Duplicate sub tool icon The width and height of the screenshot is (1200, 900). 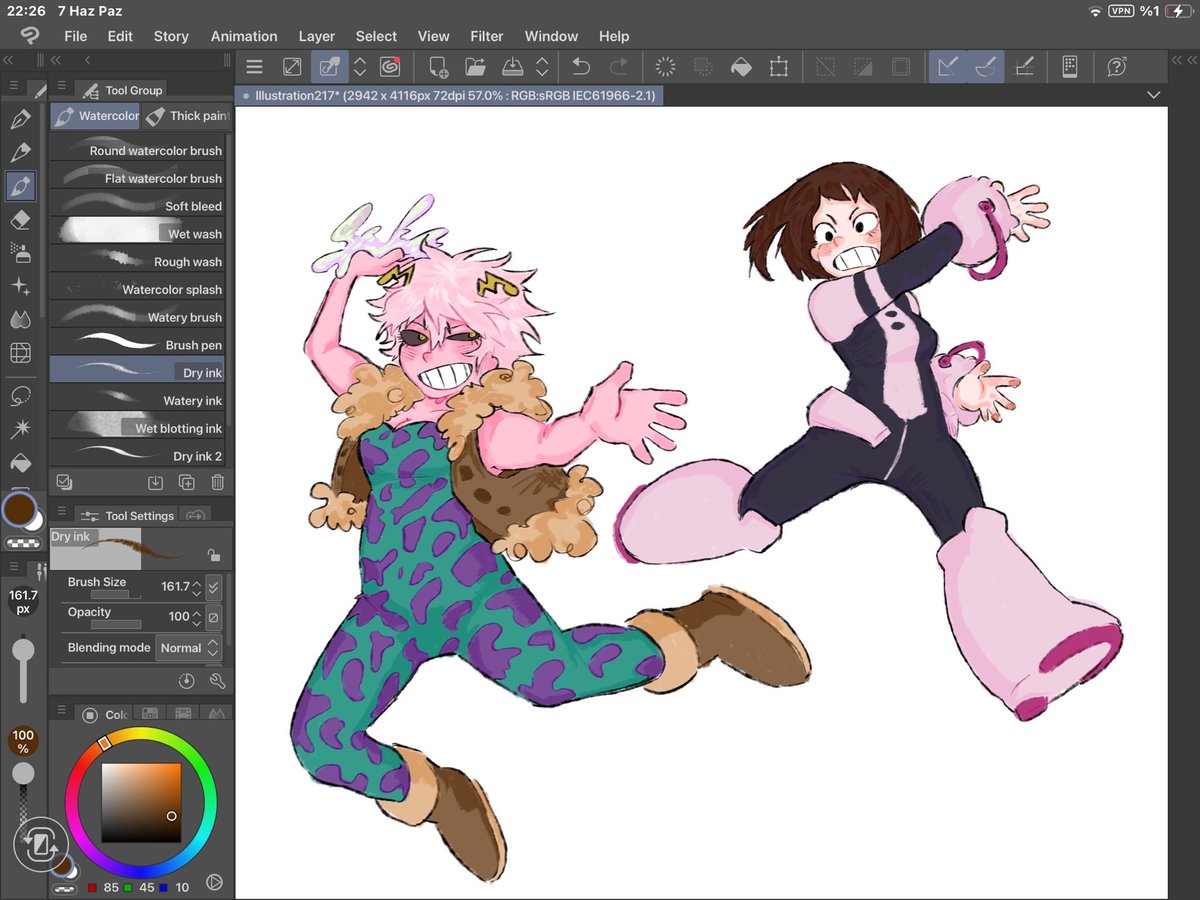click(x=186, y=482)
